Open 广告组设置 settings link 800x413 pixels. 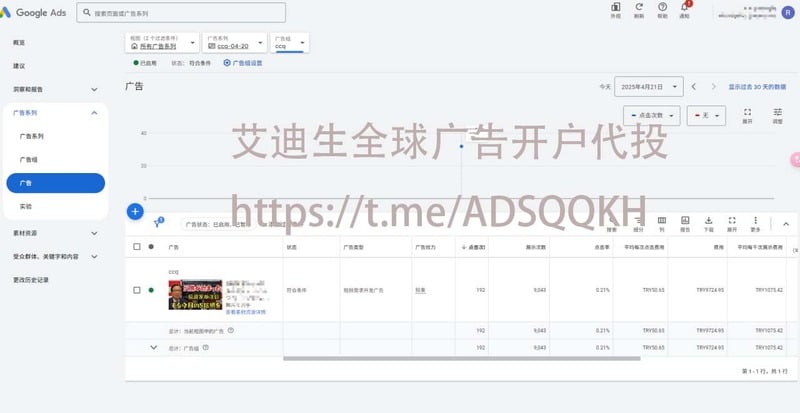tap(243, 63)
